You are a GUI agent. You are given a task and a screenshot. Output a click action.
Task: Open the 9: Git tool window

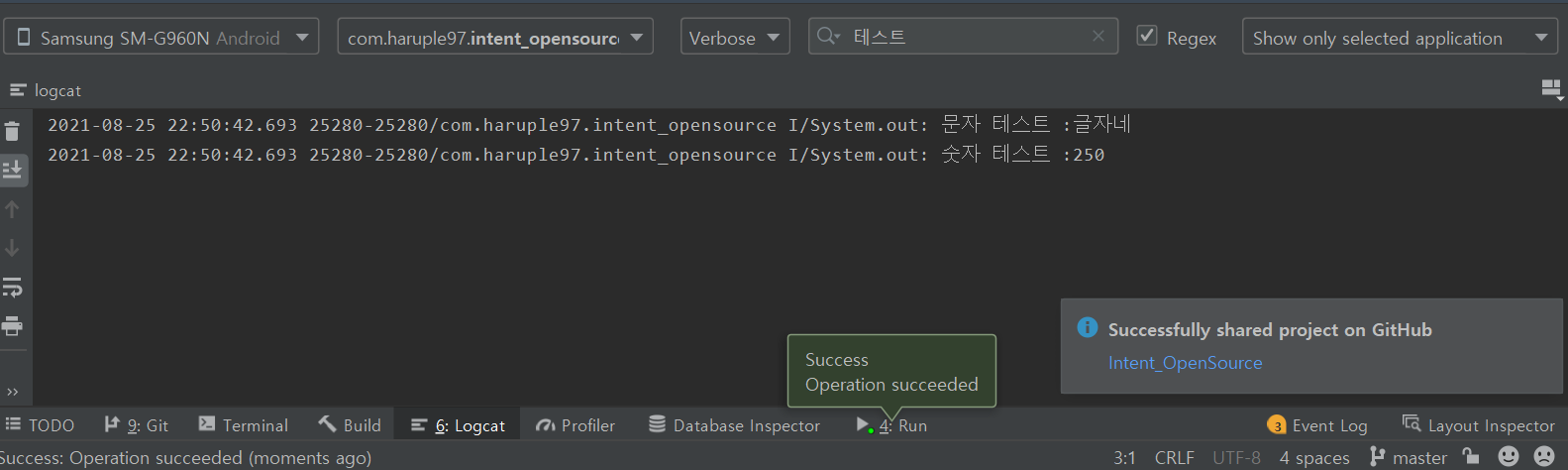(x=137, y=425)
